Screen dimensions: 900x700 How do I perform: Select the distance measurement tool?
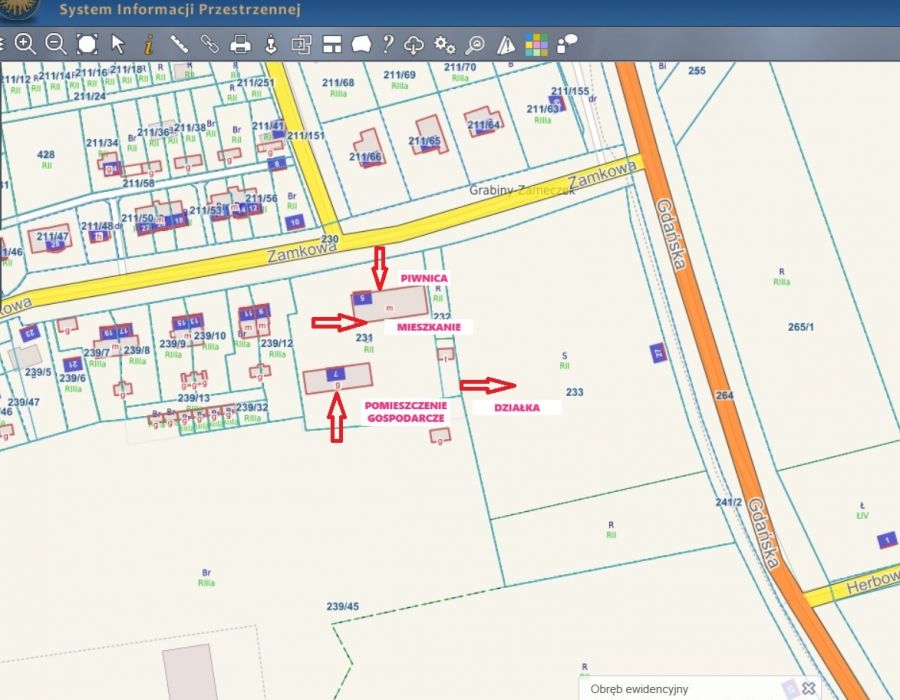point(179,43)
